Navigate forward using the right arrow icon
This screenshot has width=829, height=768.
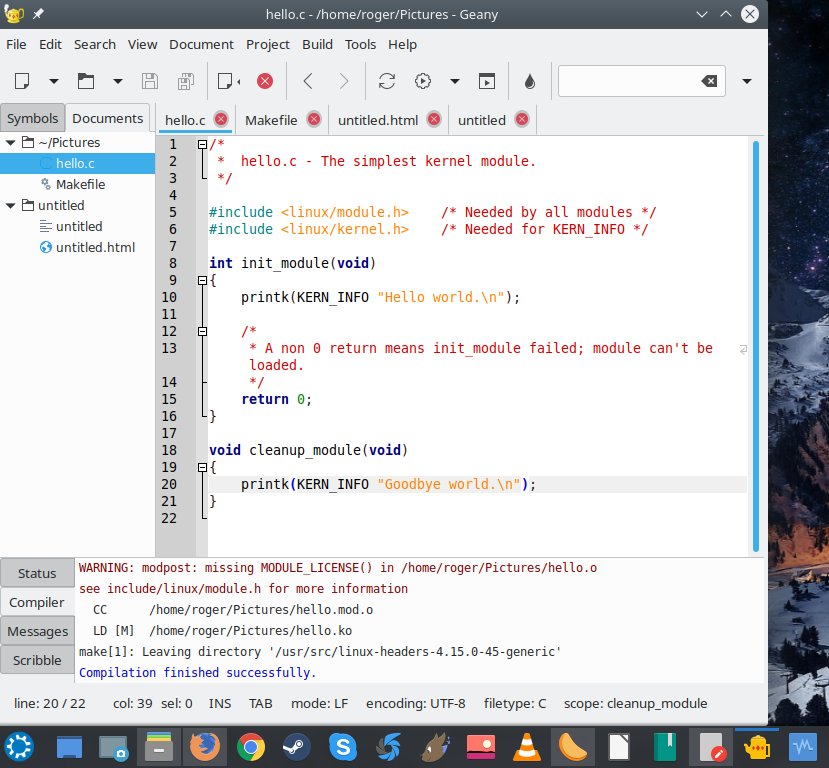[343, 81]
